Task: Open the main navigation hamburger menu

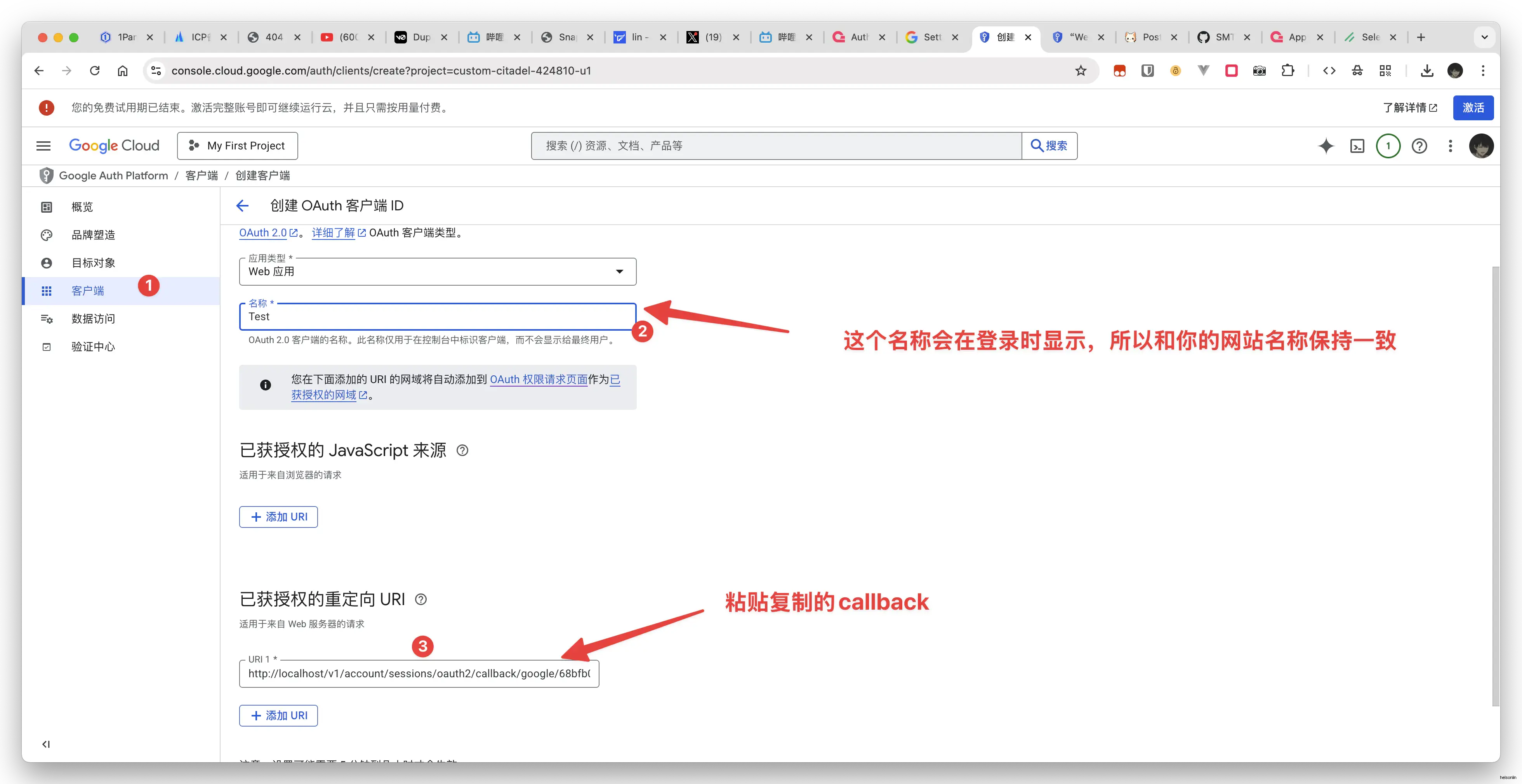Action: tap(44, 146)
